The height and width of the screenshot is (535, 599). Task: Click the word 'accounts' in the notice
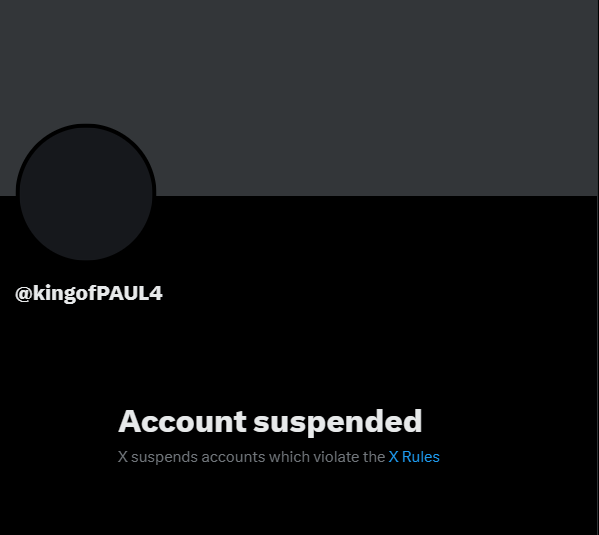233,457
